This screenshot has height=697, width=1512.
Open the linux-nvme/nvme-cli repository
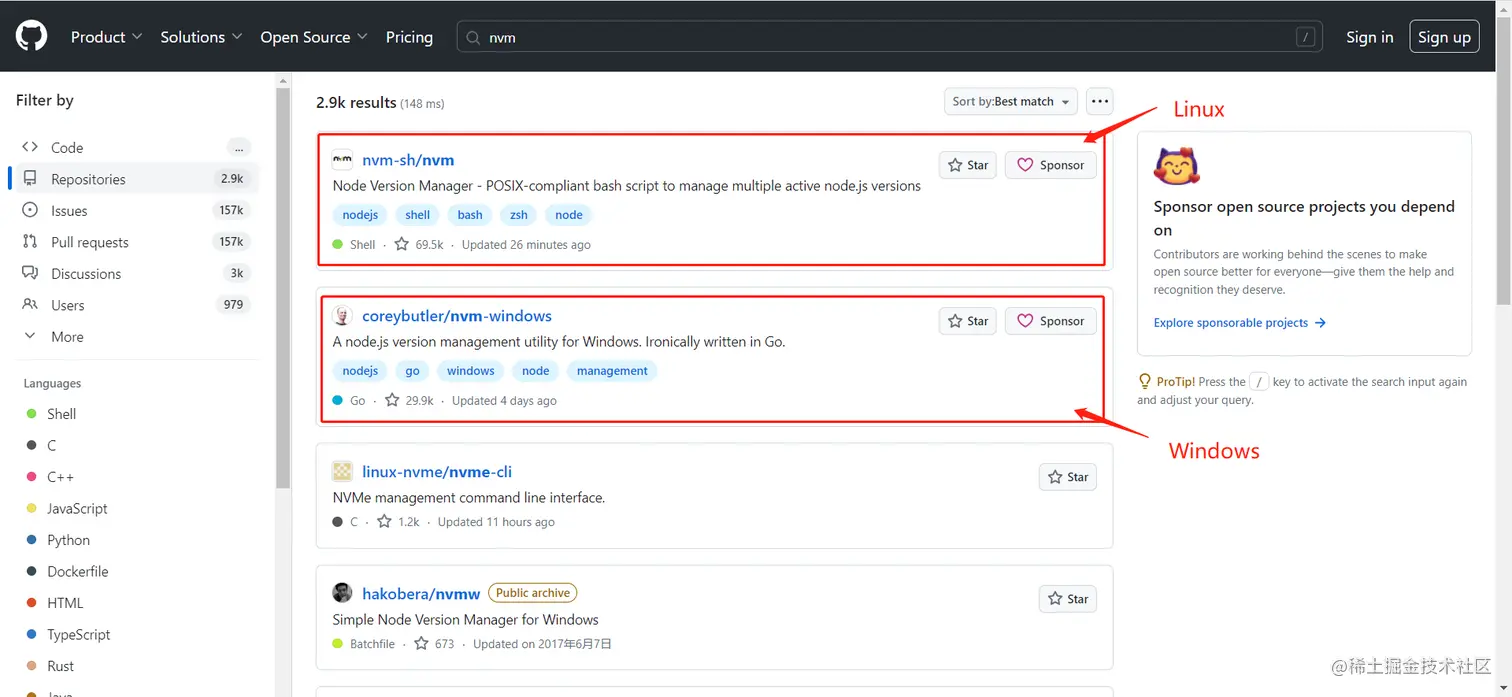437,472
